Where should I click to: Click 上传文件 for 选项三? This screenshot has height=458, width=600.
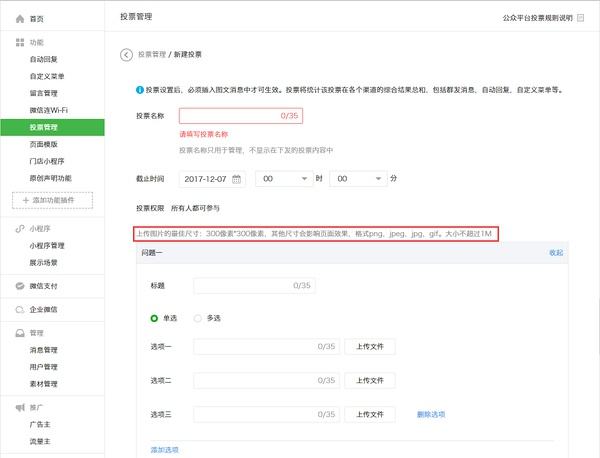(370, 414)
